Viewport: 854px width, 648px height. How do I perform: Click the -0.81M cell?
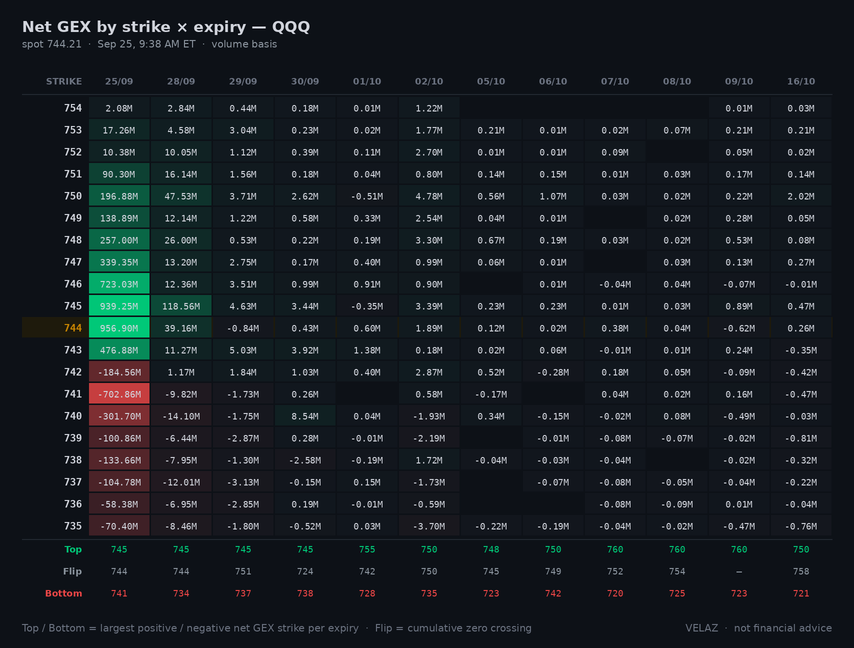pos(801,438)
